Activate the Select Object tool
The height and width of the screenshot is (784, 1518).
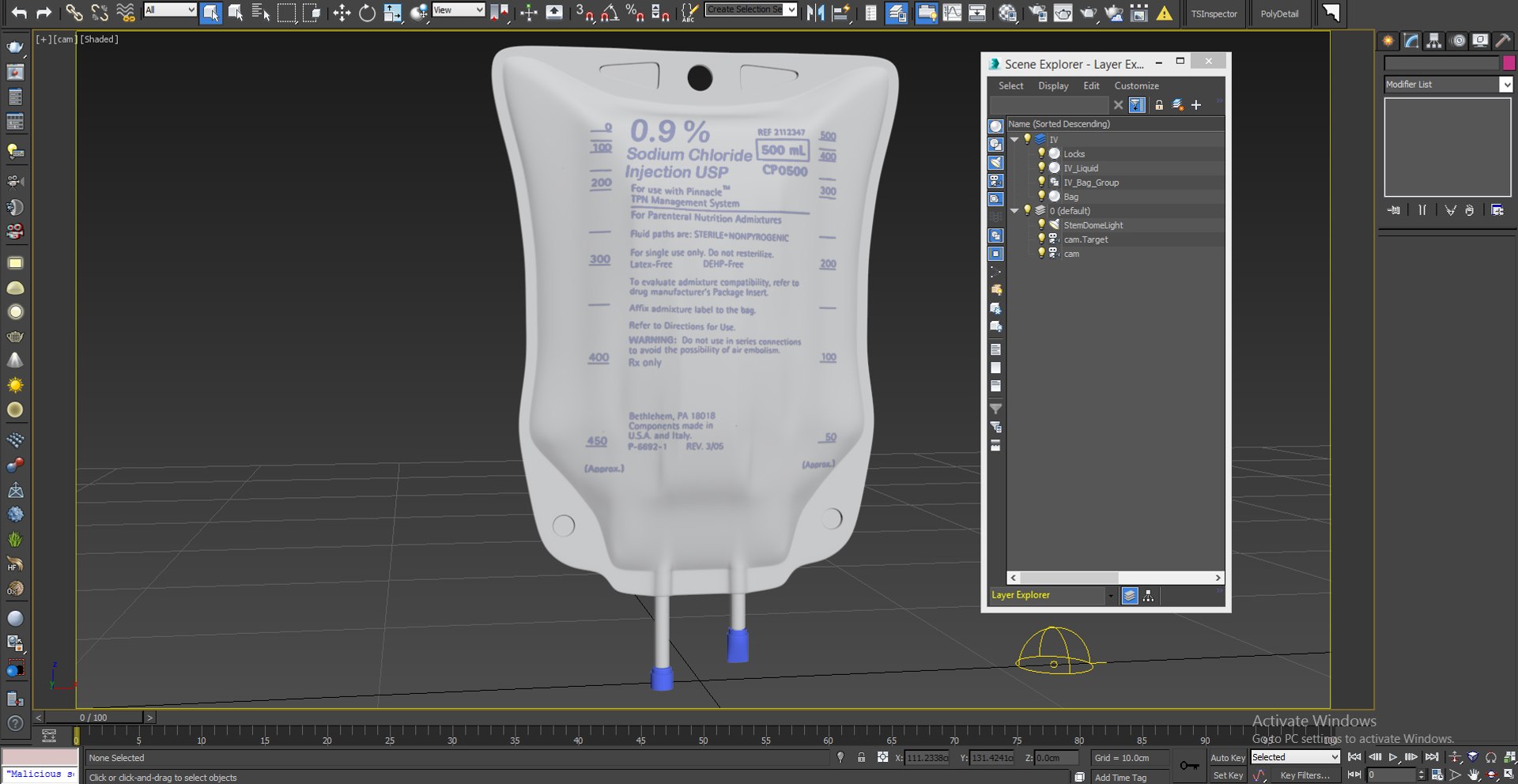click(x=210, y=12)
